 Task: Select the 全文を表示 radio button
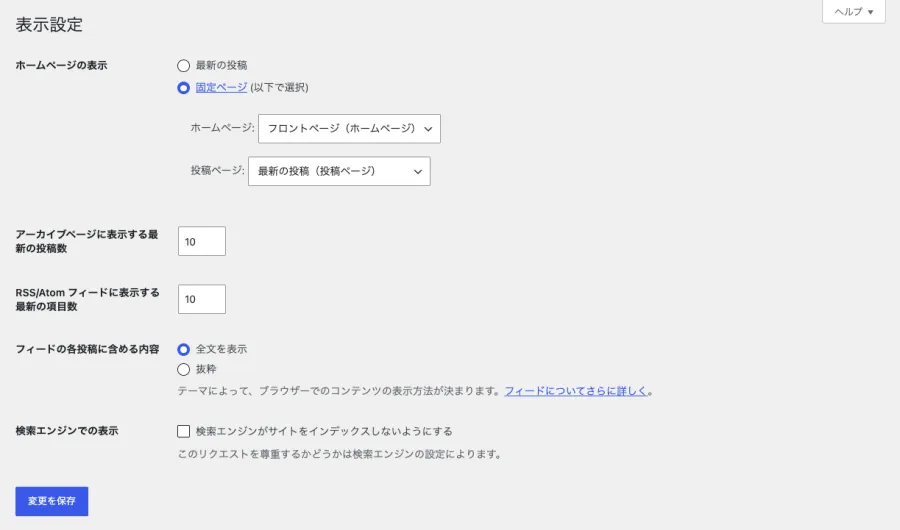(x=183, y=349)
